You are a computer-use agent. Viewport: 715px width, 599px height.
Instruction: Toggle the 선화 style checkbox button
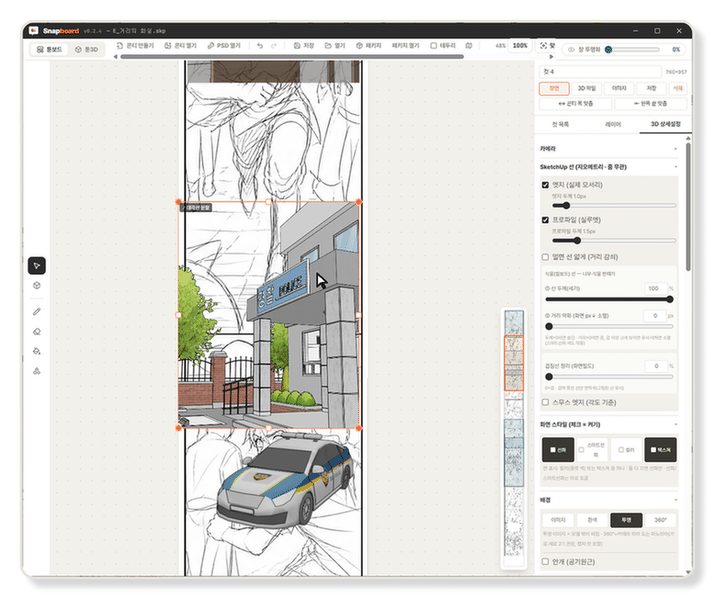tap(558, 450)
